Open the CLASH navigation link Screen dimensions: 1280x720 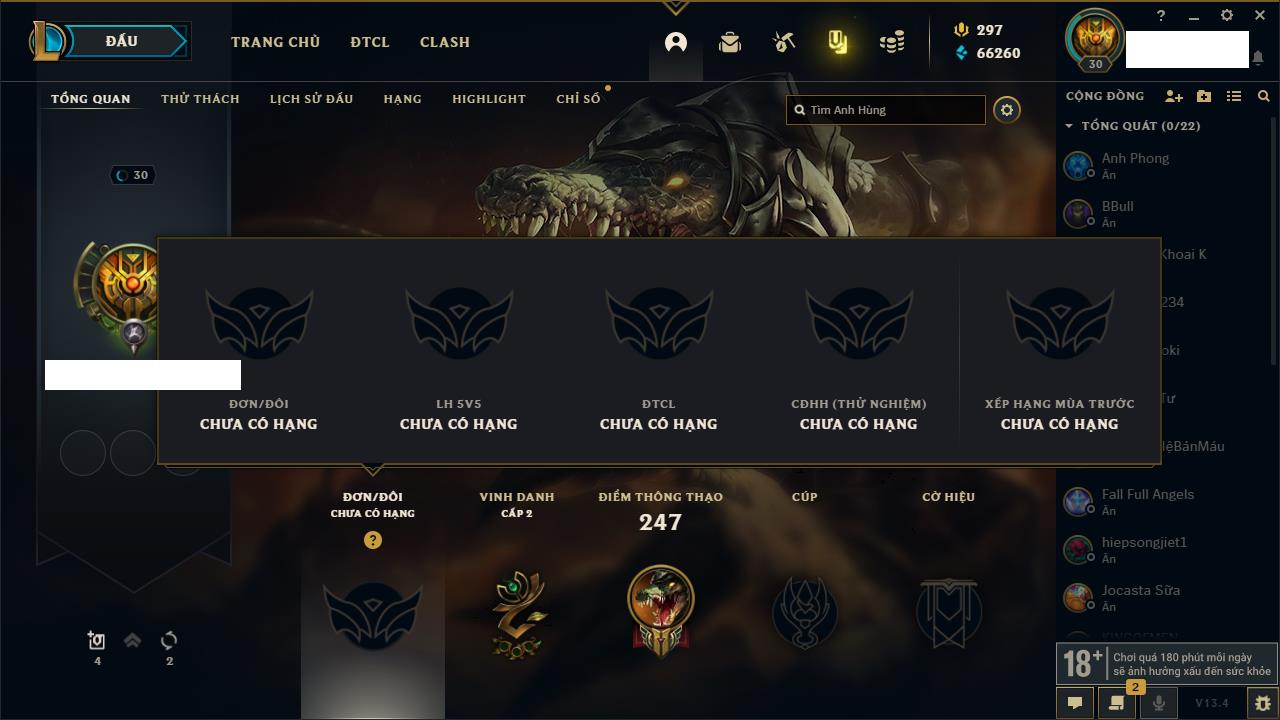(445, 42)
